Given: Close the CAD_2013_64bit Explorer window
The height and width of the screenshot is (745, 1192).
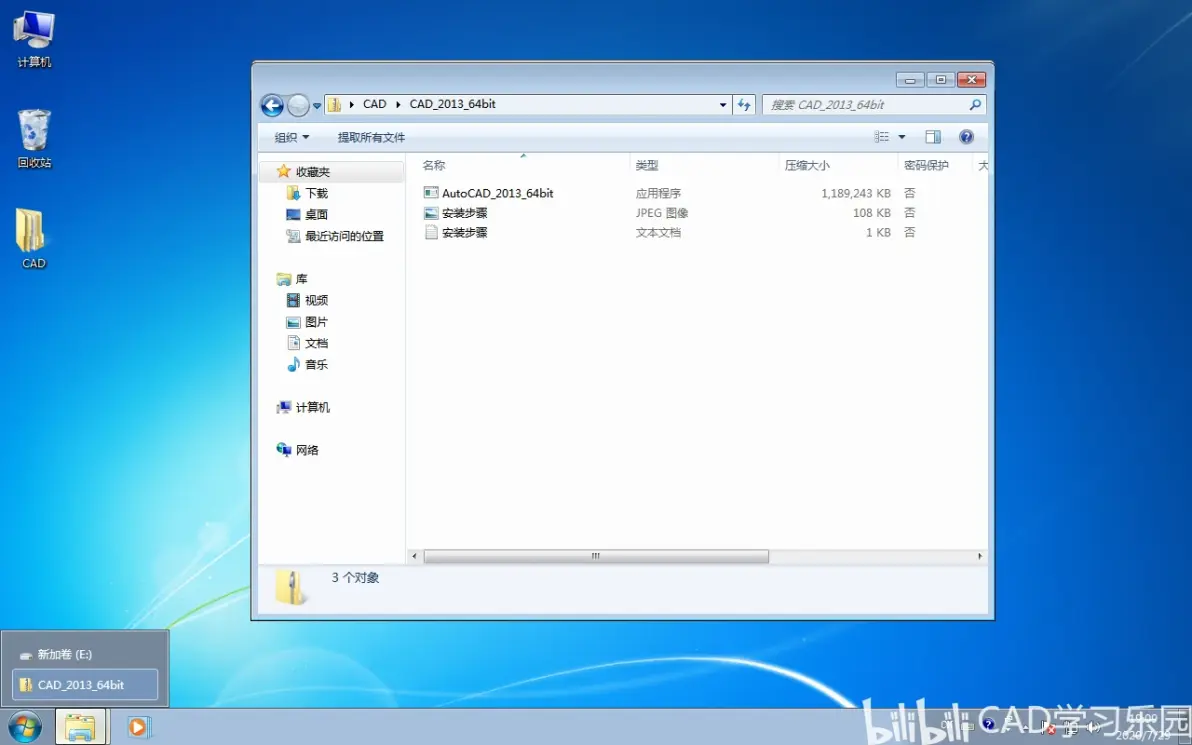Looking at the screenshot, I should (x=972, y=79).
